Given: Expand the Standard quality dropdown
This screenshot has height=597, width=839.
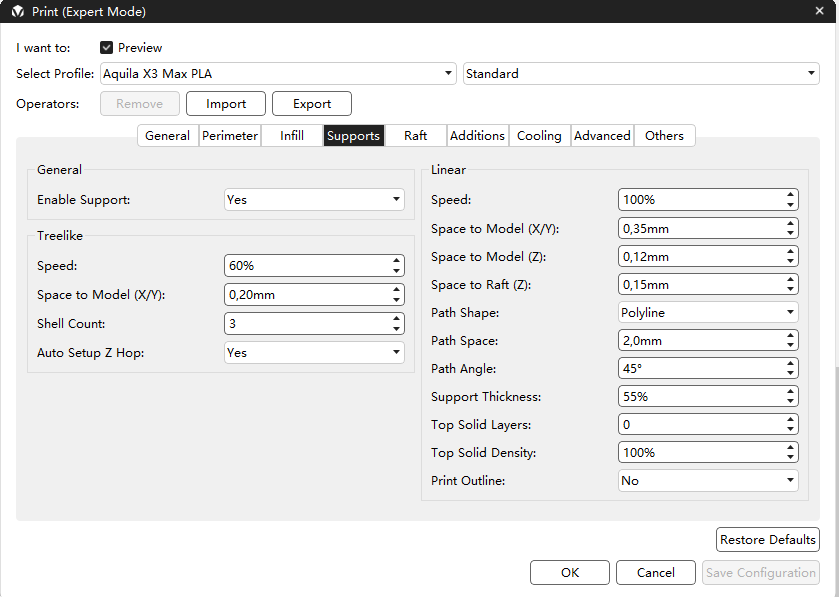Looking at the screenshot, I should pos(641,74).
